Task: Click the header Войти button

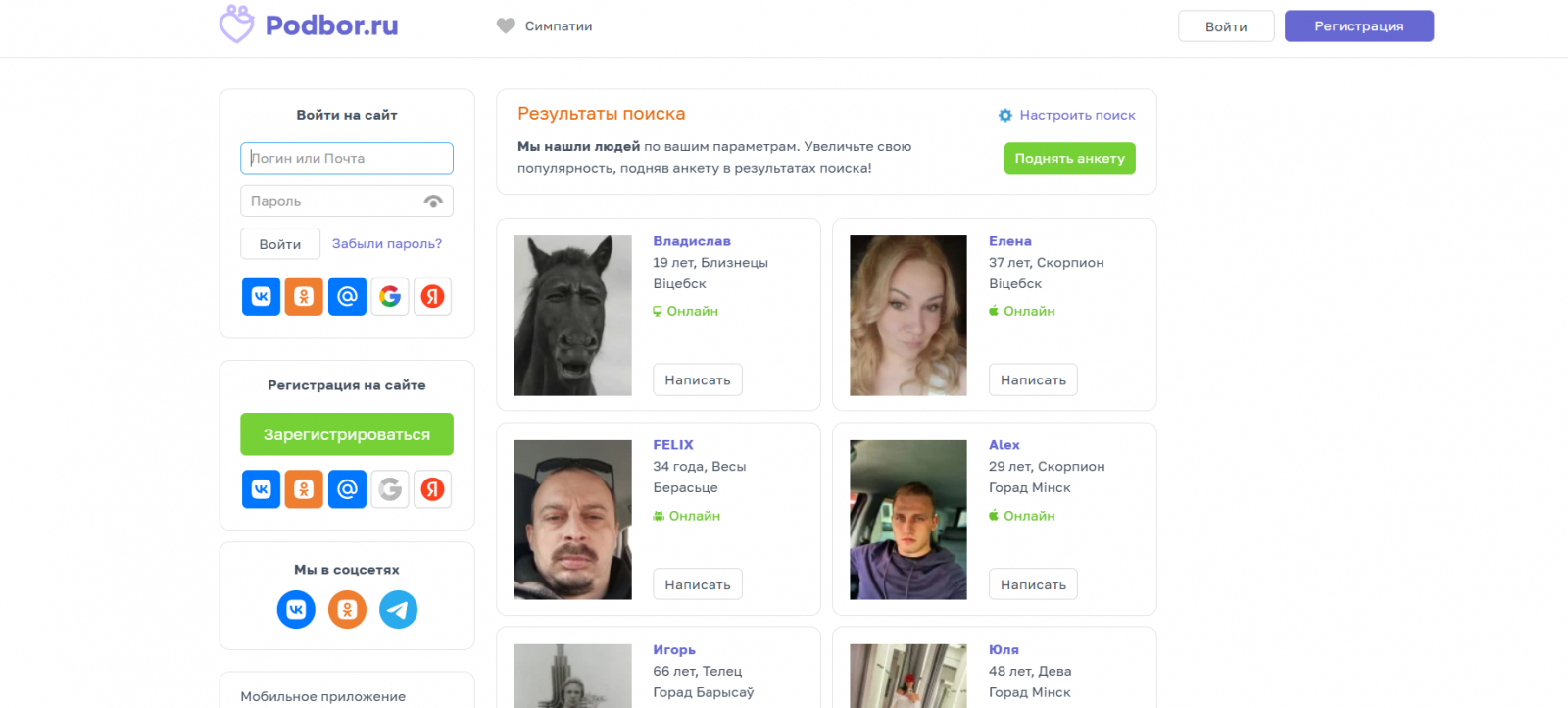Action: tap(1226, 26)
